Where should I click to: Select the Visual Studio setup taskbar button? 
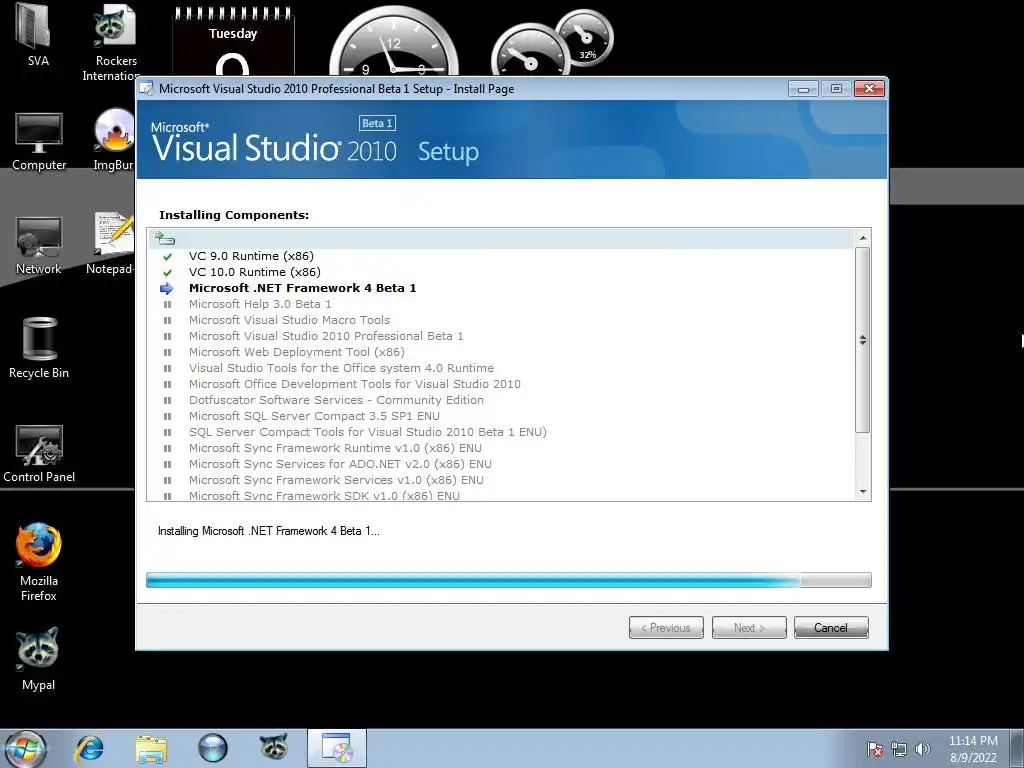pyautogui.click(x=337, y=748)
